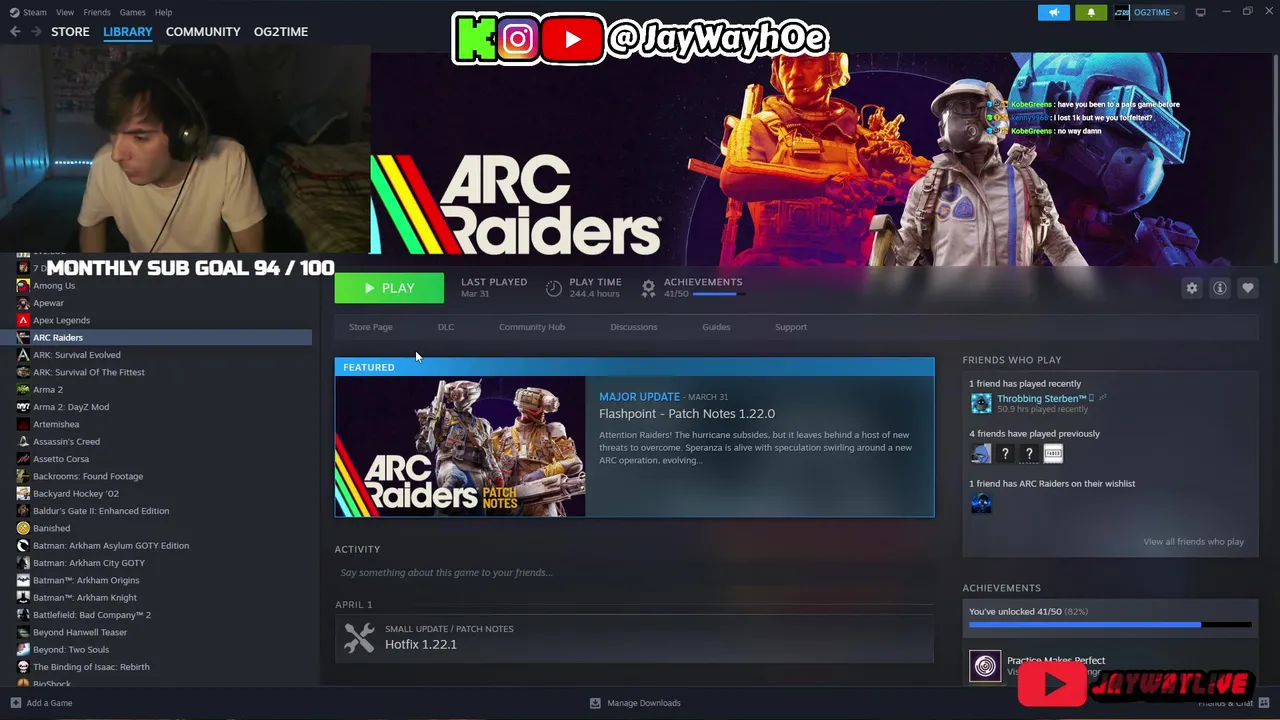Select Batman: Arkham Asylum GOTY Edition
1280x720 pixels.
point(111,546)
